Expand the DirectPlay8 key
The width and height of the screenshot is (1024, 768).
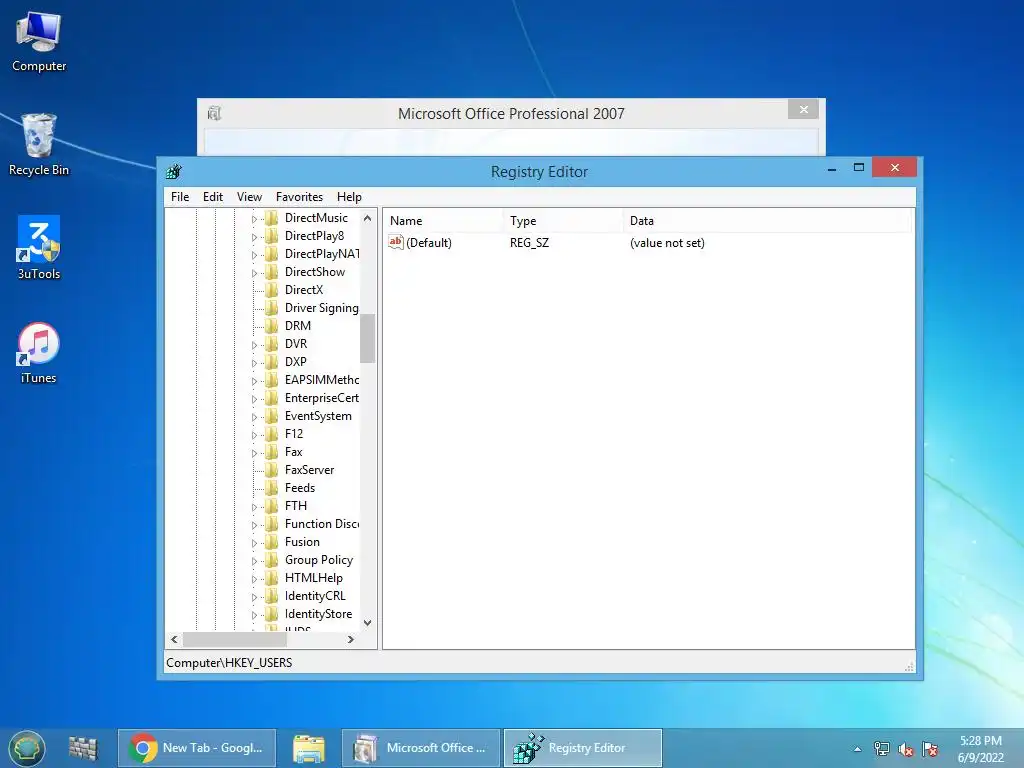coord(254,236)
